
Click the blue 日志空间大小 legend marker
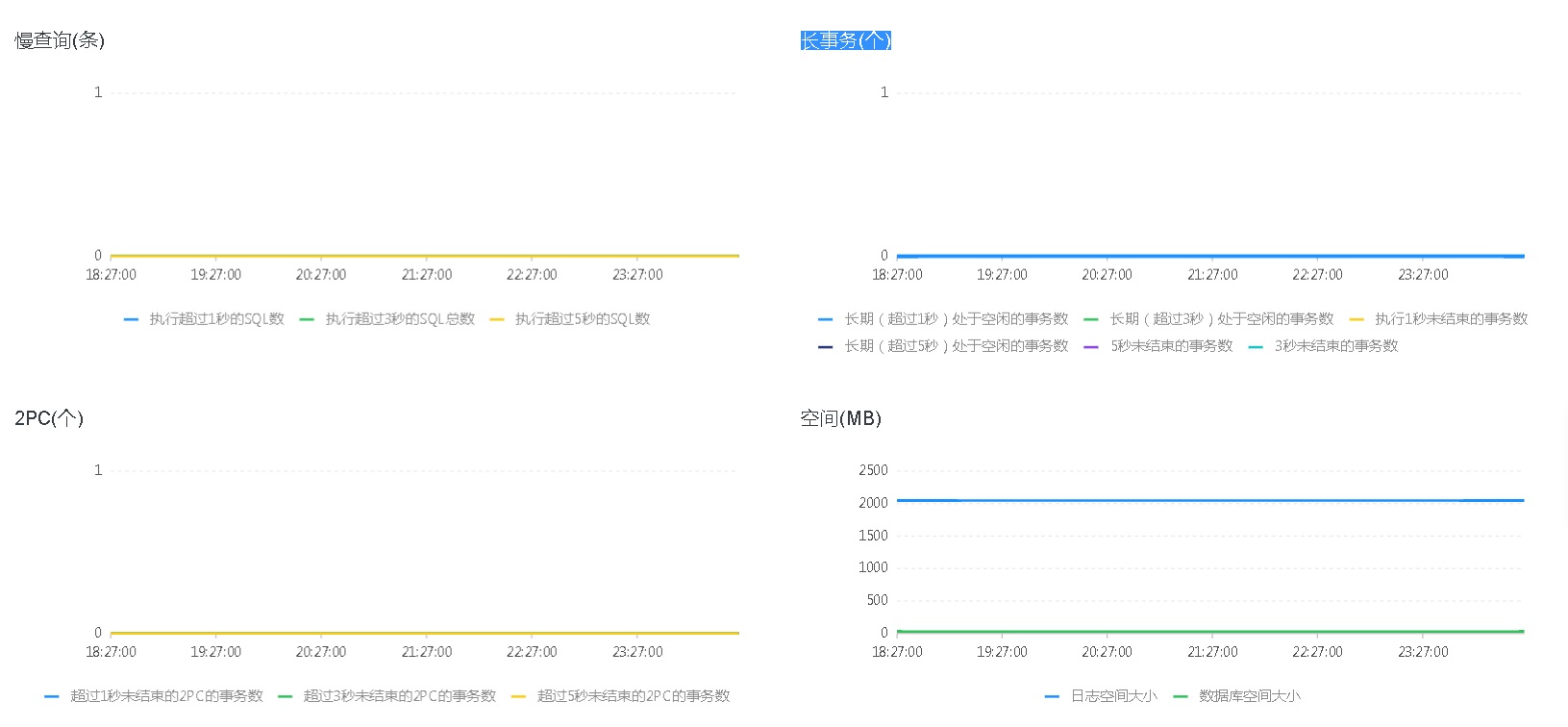coord(1053,696)
